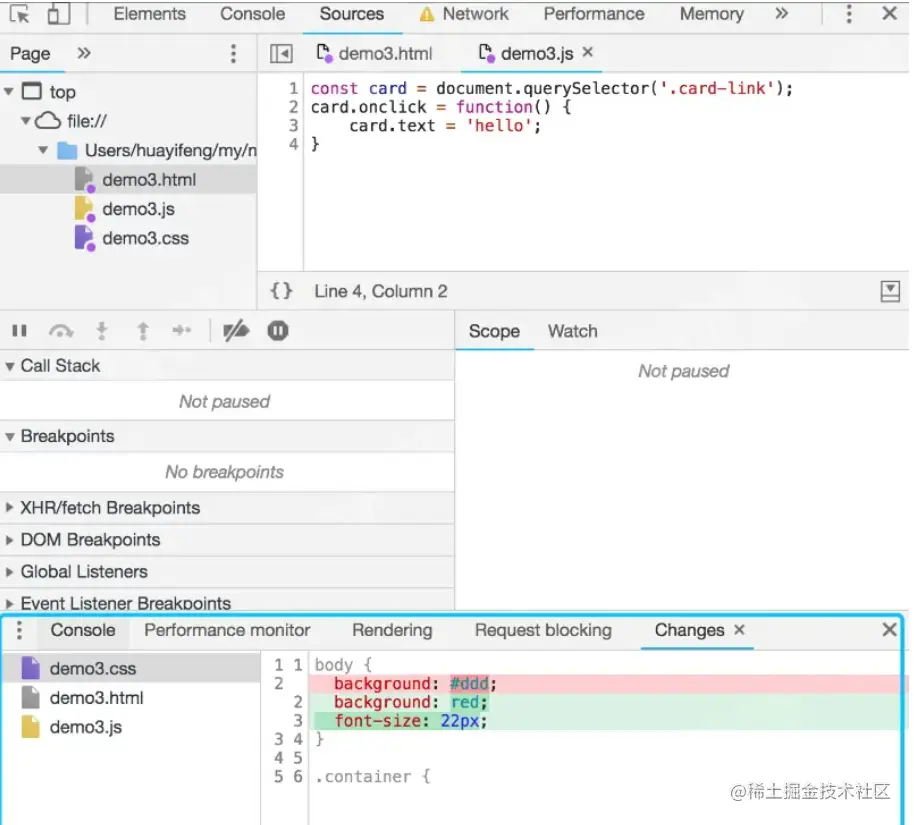Close the Changes drawer tab

tap(739, 630)
